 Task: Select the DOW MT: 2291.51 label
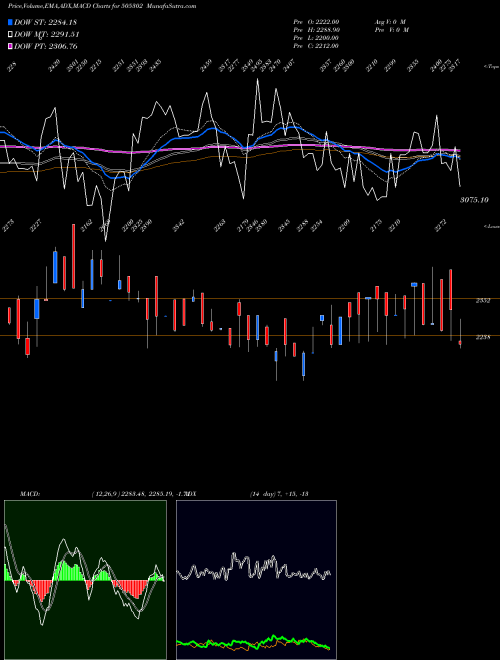click(47, 34)
